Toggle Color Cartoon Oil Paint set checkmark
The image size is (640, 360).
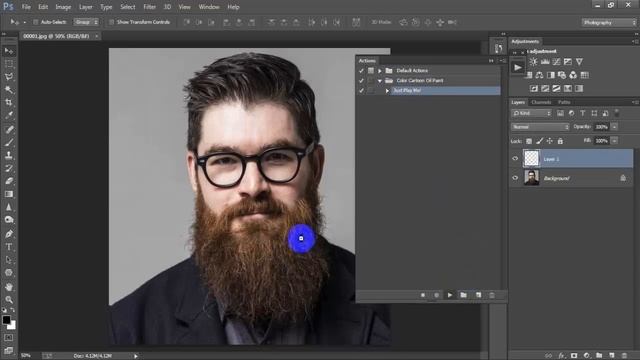pos(361,80)
